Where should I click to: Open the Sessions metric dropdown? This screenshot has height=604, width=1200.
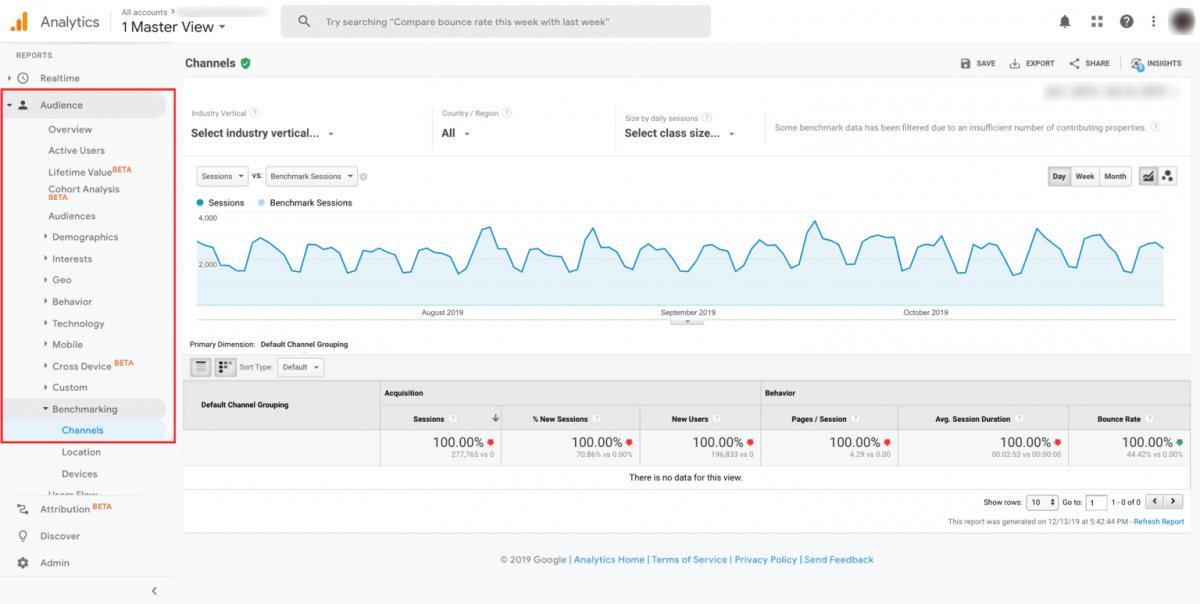coord(222,176)
